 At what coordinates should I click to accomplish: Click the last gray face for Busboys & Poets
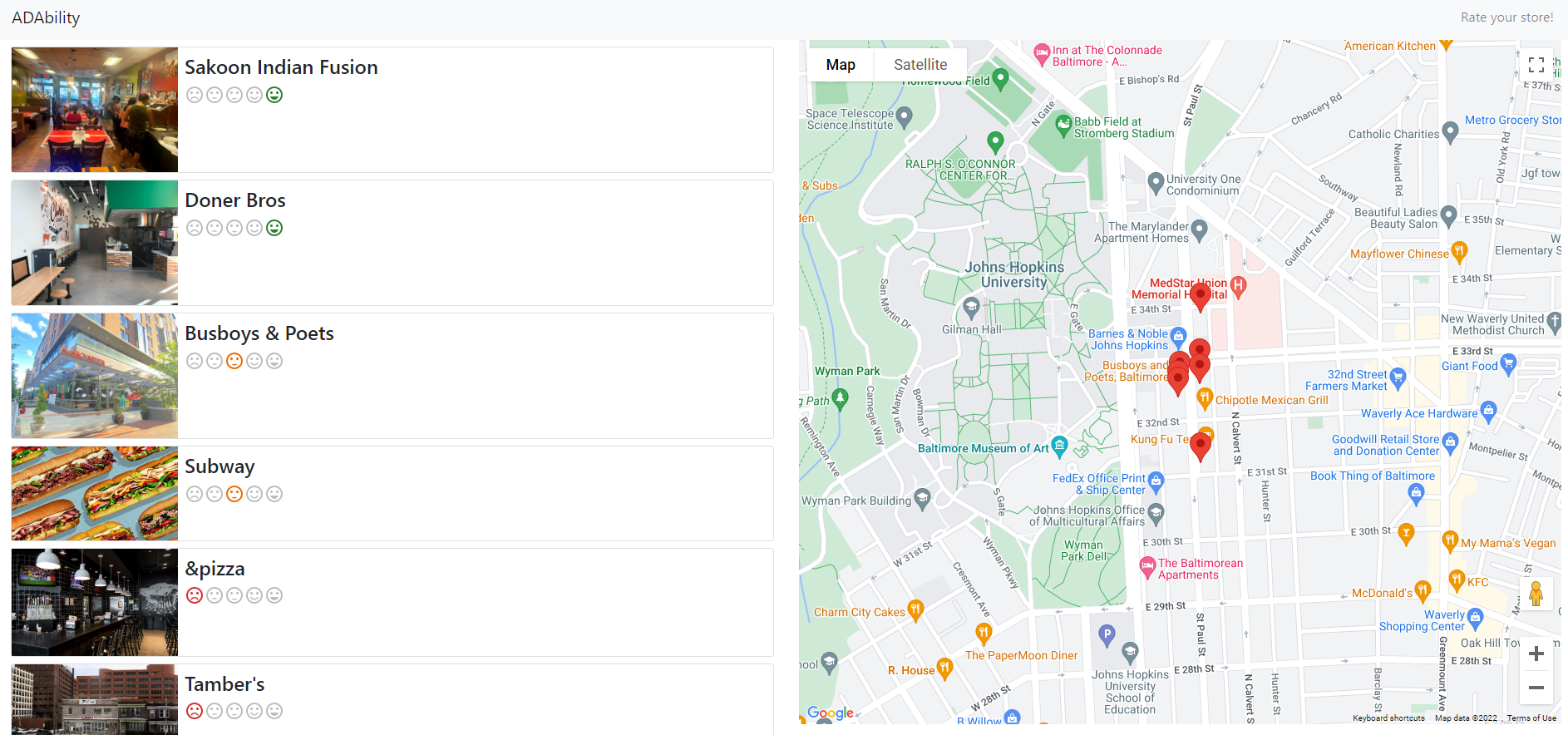point(274,361)
